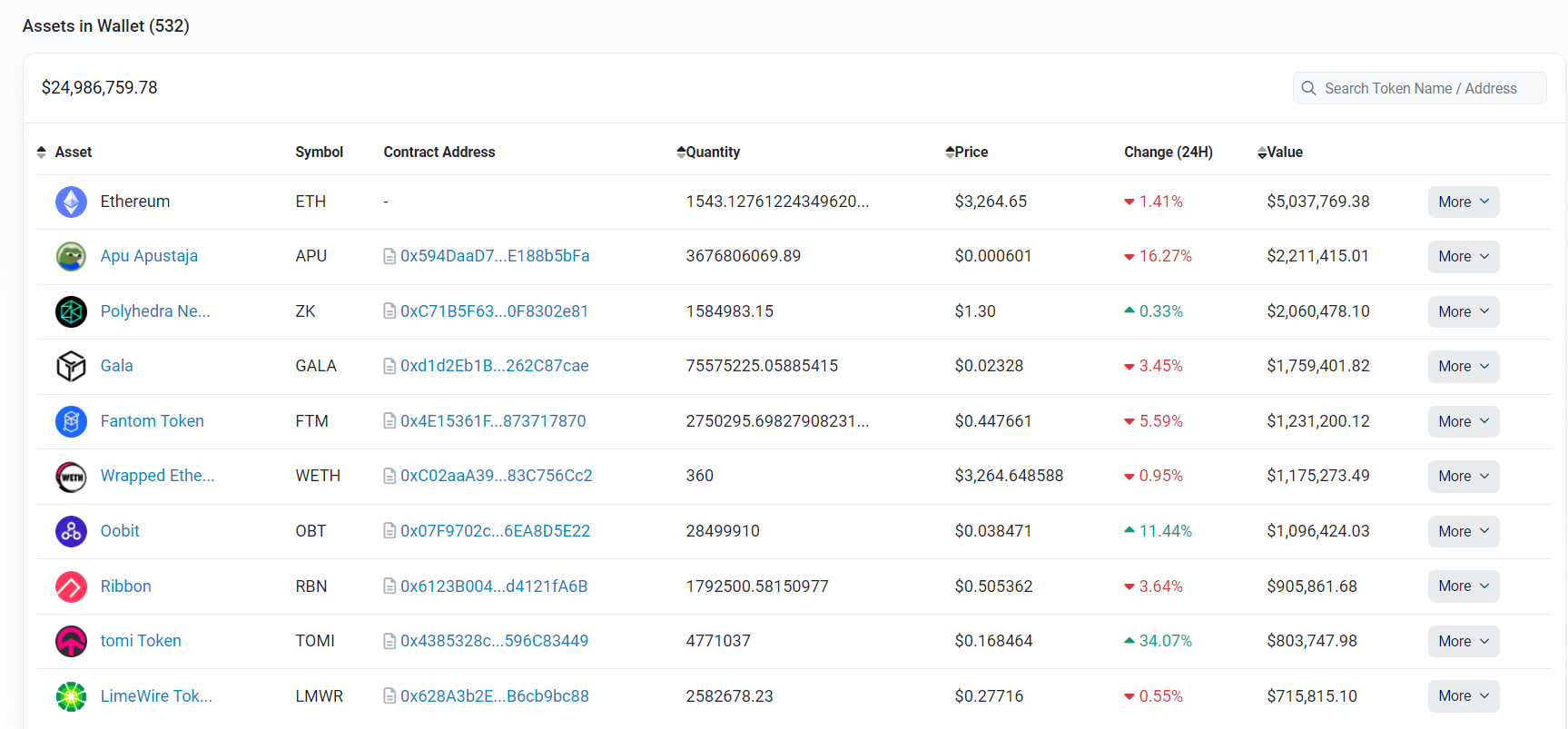Click the Ethereum token logo icon
1568x729 pixels.
71,202
